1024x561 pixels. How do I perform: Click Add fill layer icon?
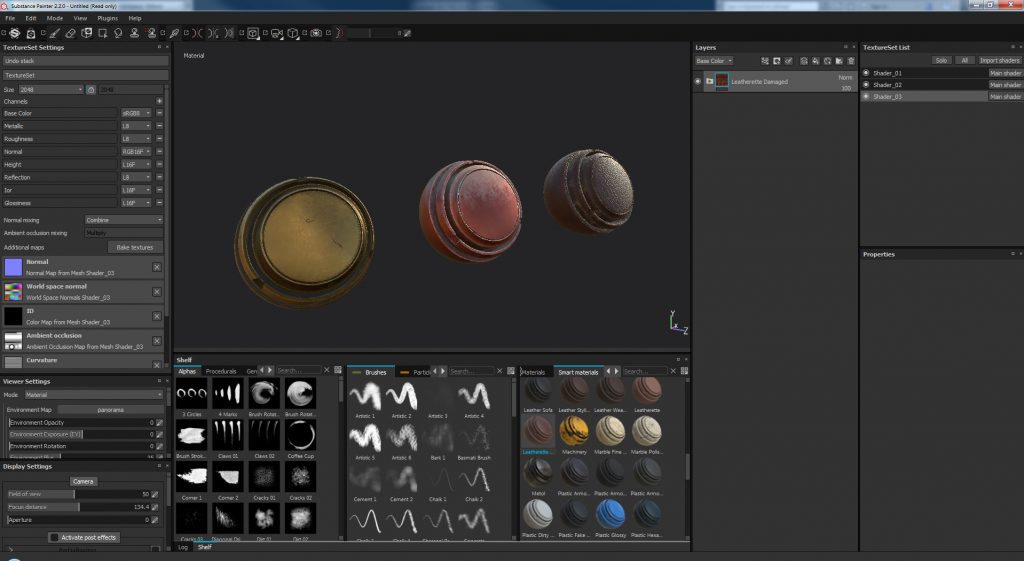click(816, 61)
